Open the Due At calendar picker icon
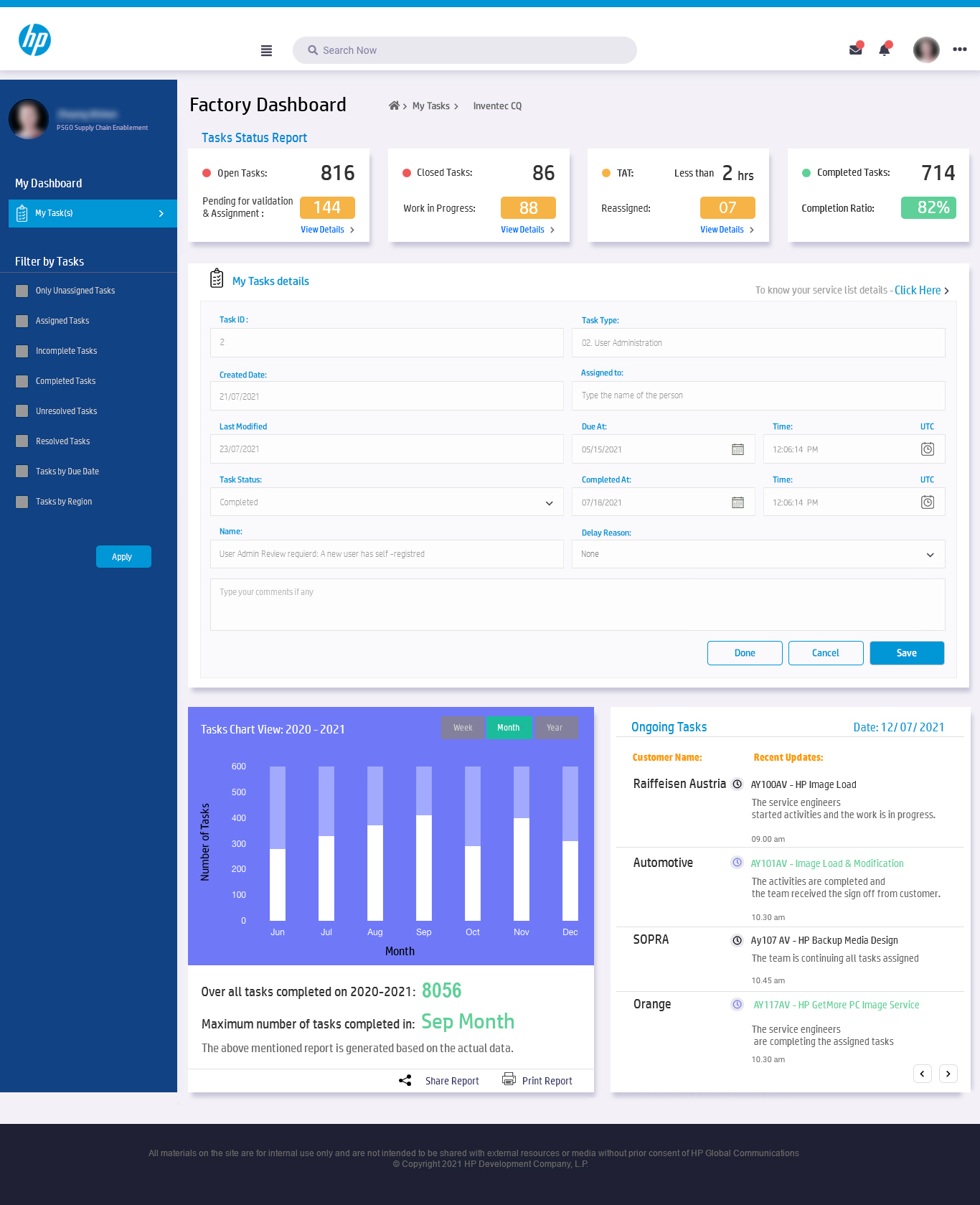The image size is (980, 1205). [x=738, y=449]
